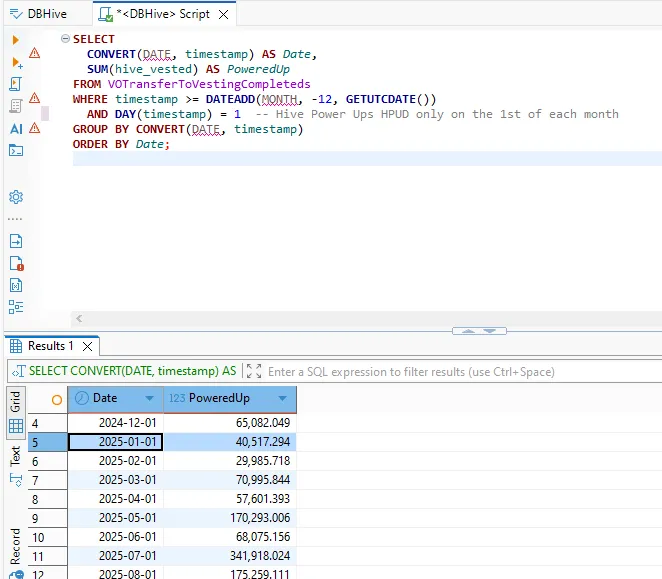Select cell with date 2025-07-01
The image size is (662, 579).
click(x=116, y=556)
